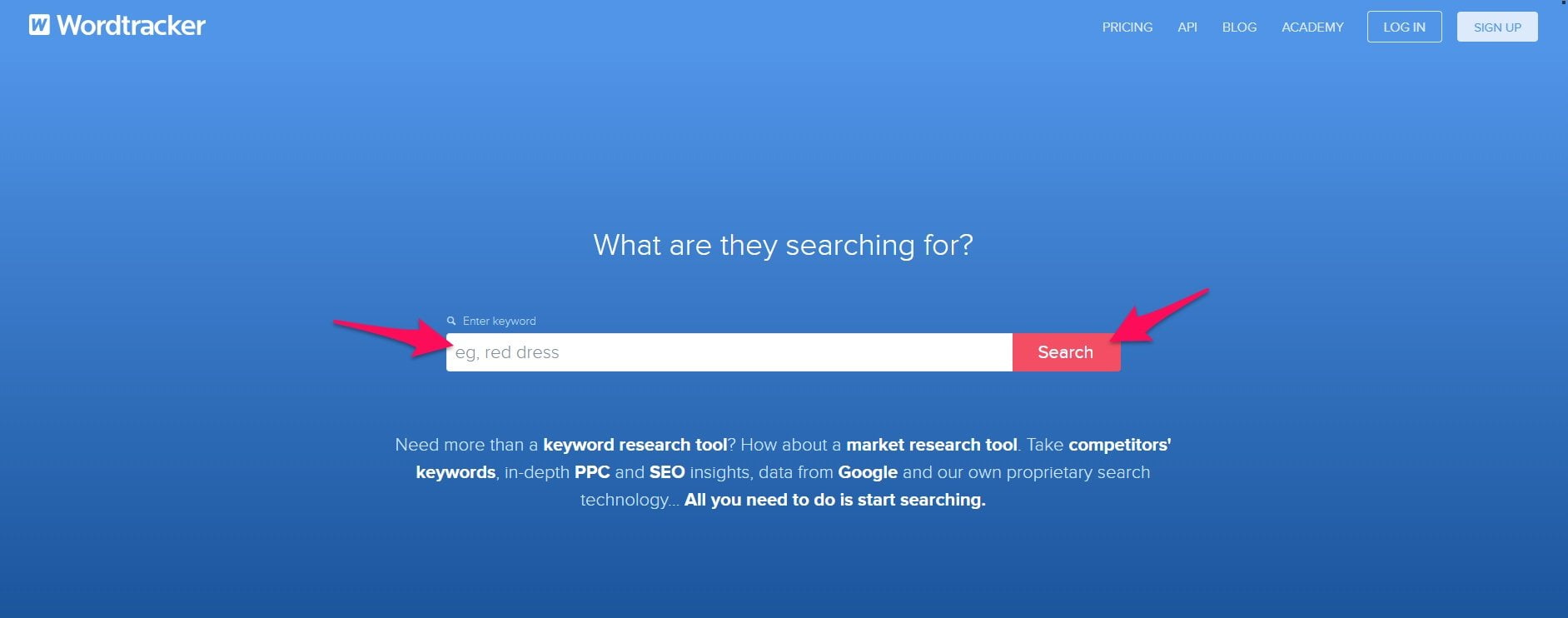The width and height of the screenshot is (1568, 618).
Task: Click the bold 'PPC' text
Action: tap(592, 472)
